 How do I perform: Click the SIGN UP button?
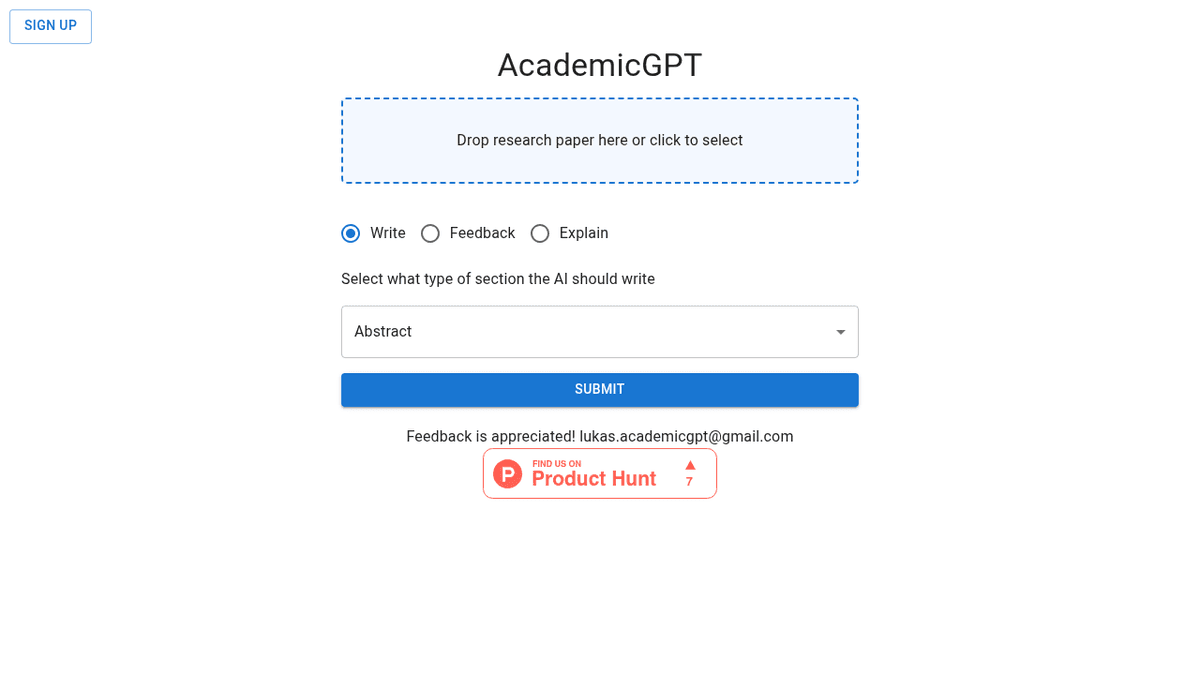coord(51,26)
